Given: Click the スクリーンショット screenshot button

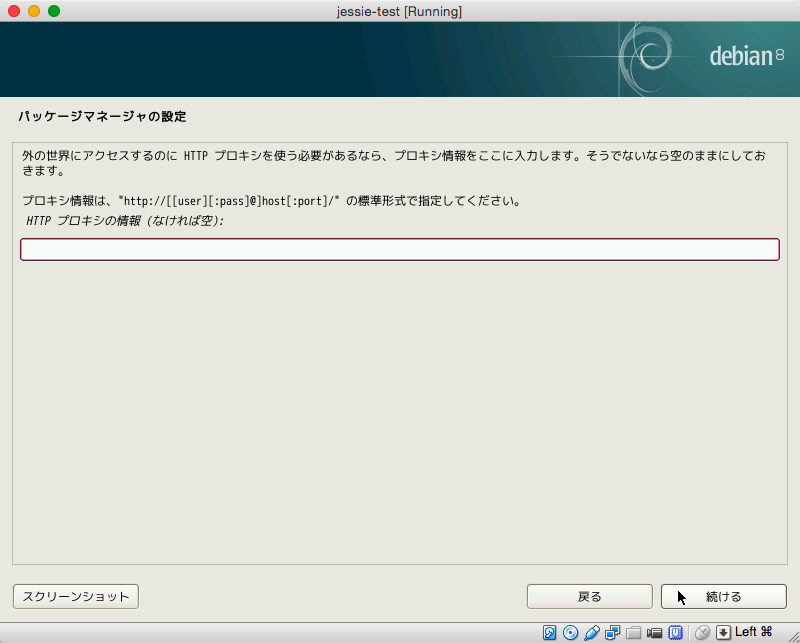Looking at the screenshot, I should pos(76,597).
